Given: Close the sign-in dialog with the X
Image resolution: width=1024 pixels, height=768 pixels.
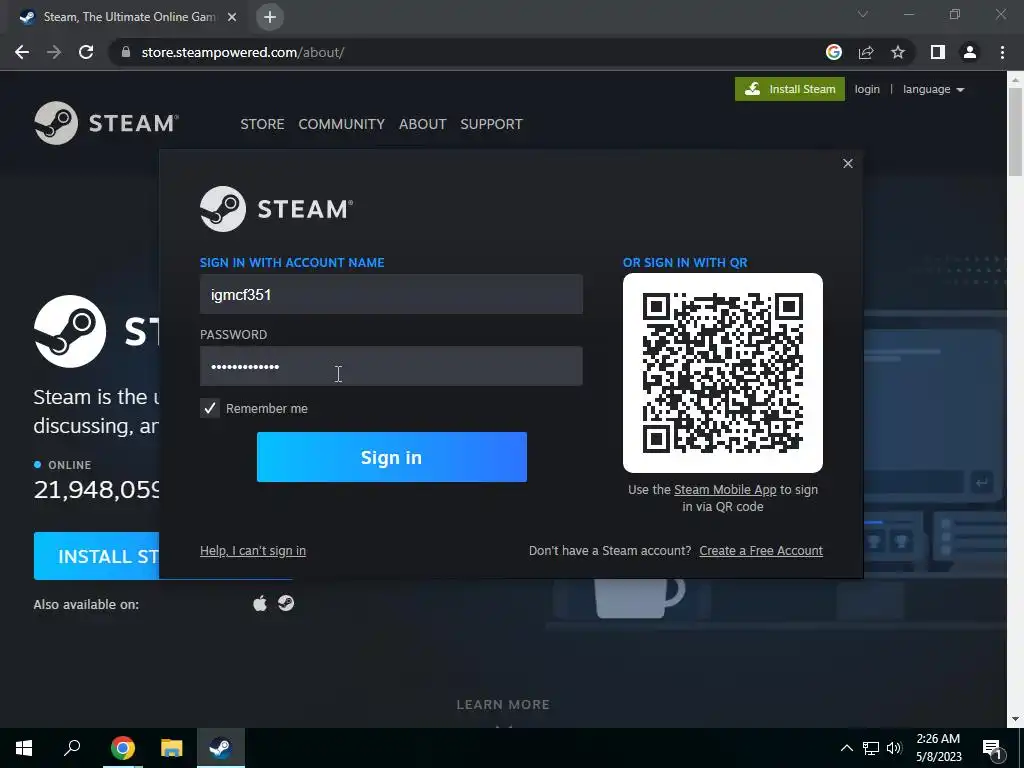Looking at the screenshot, I should [x=848, y=163].
